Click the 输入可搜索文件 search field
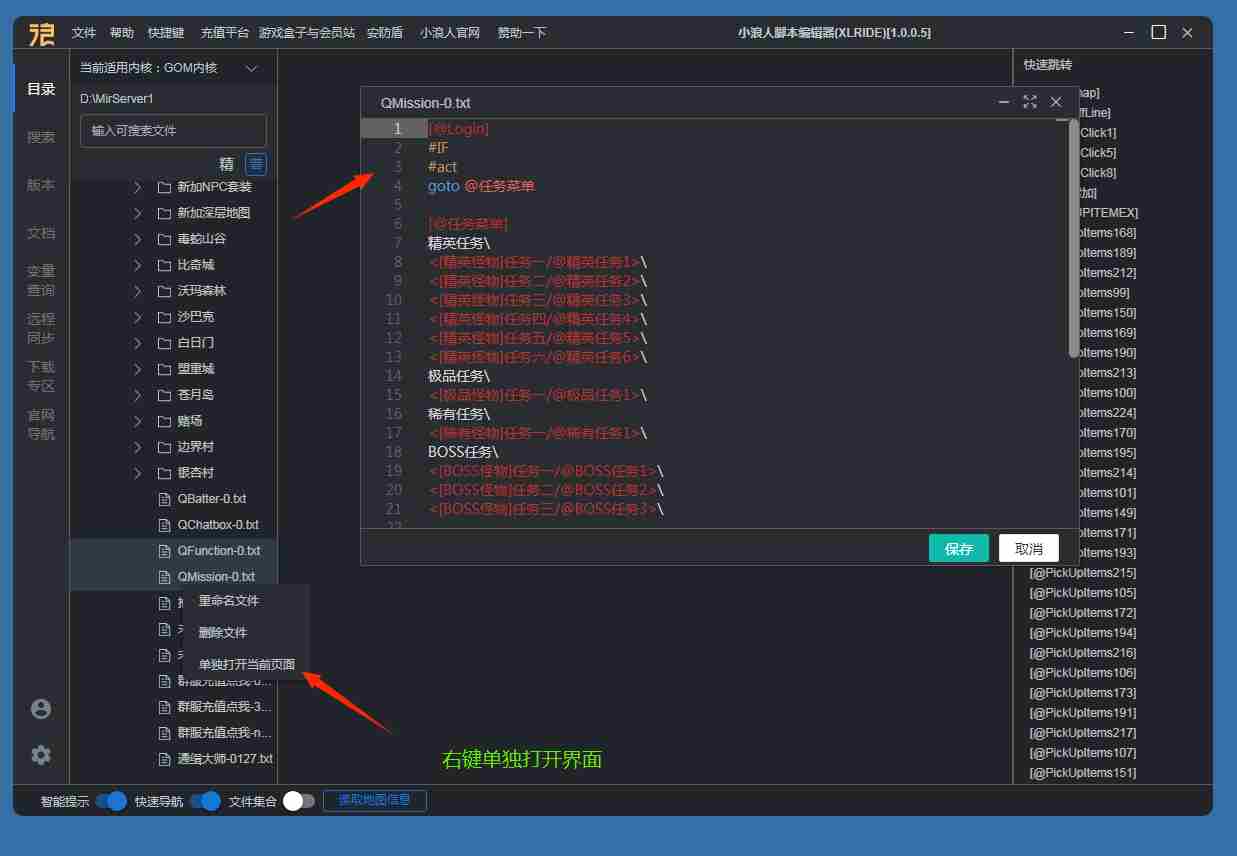1237x856 pixels. coord(173,131)
